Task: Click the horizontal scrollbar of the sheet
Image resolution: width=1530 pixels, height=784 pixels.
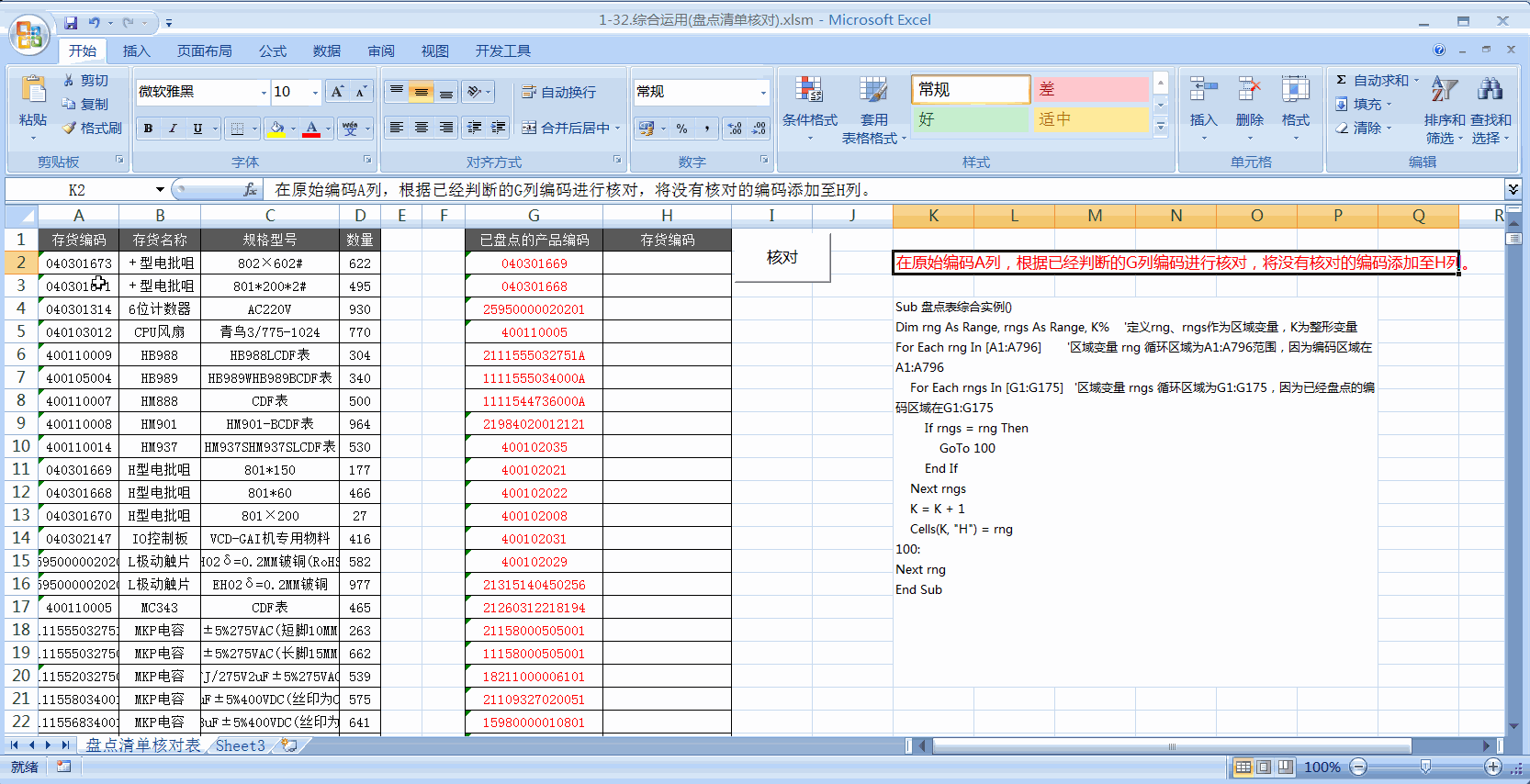Action: point(1171,746)
